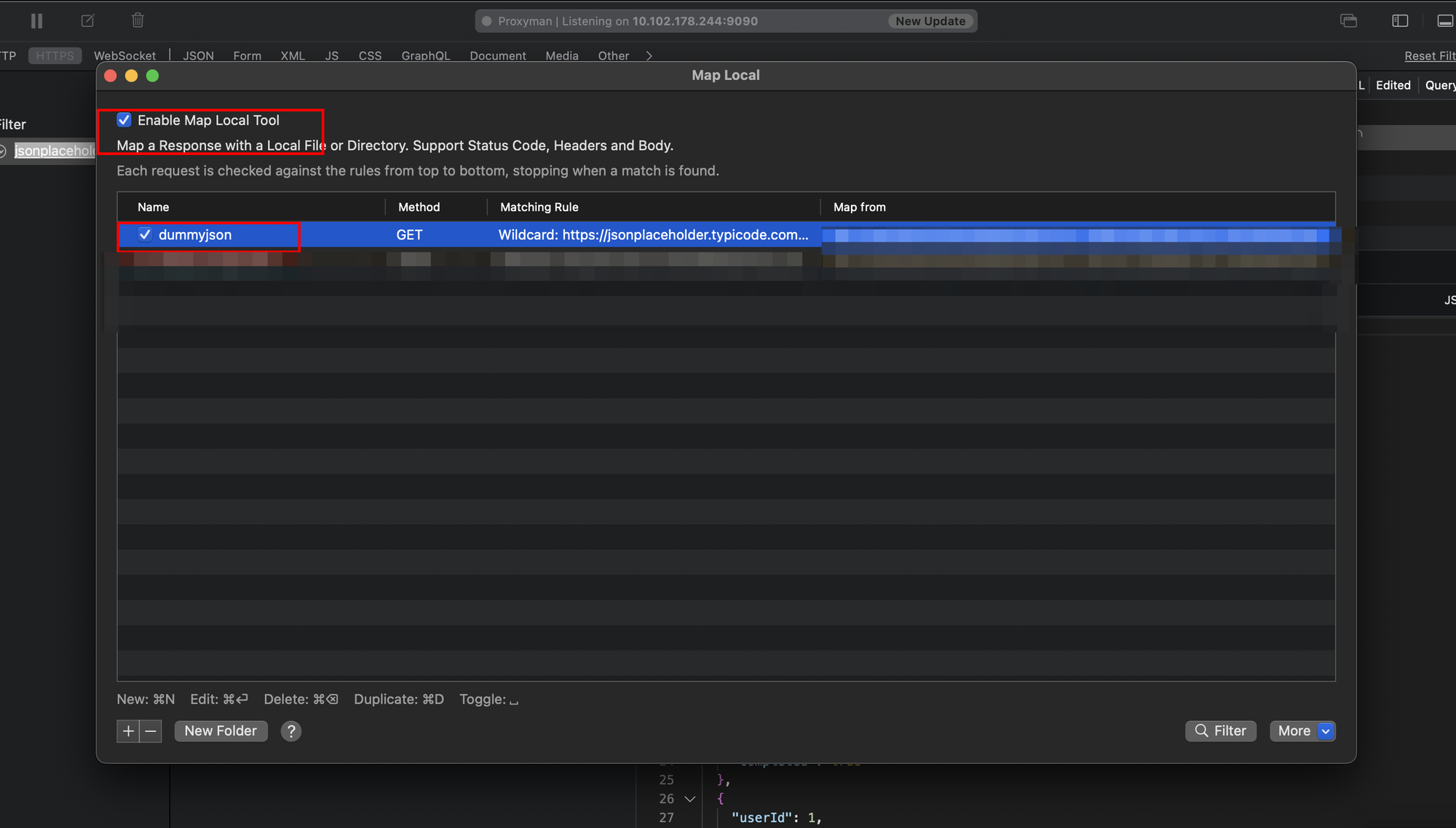
Task: Collapse JSON line 26 fold arrow
Action: 689,799
